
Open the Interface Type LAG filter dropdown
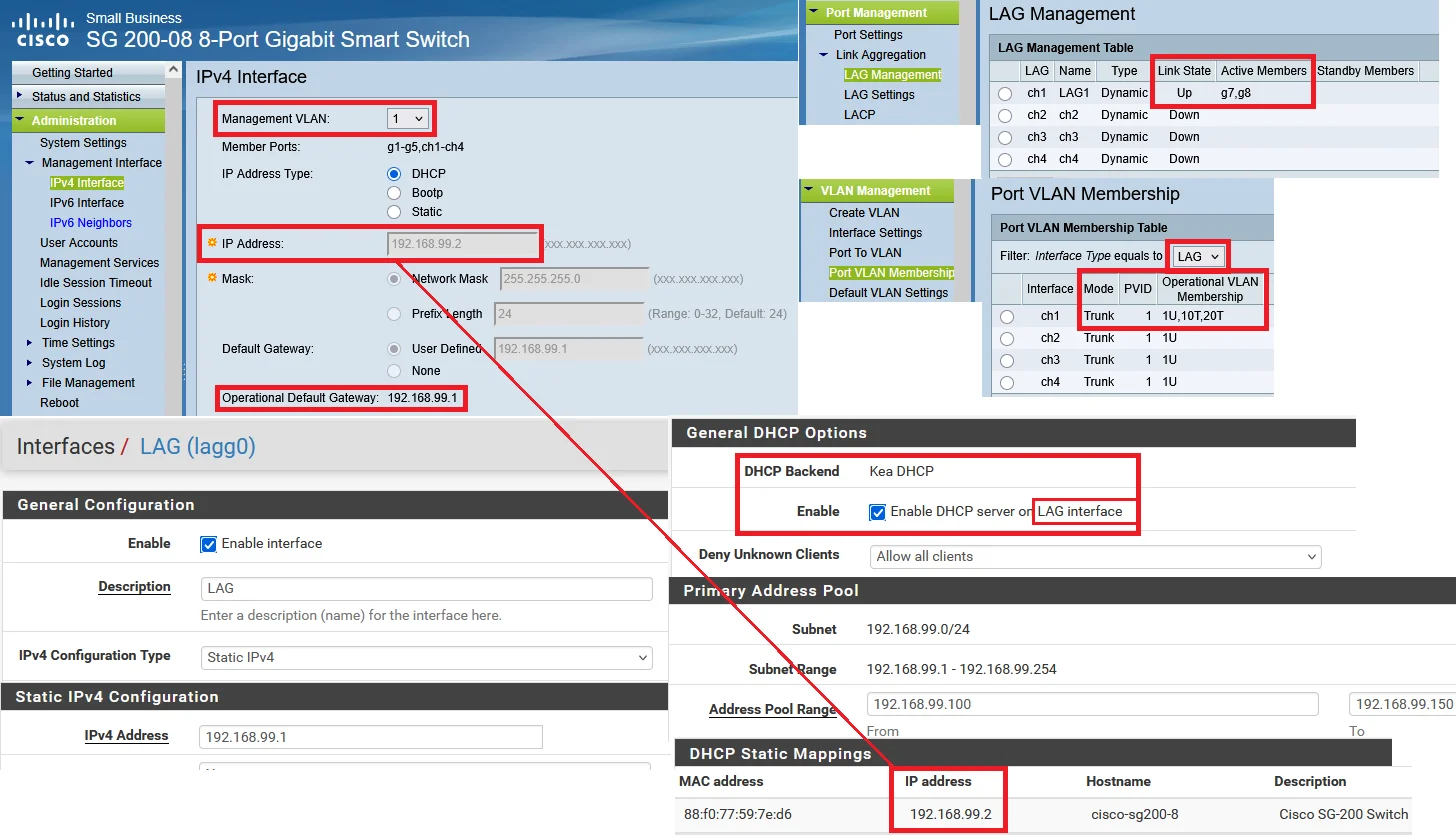[x=1198, y=256]
